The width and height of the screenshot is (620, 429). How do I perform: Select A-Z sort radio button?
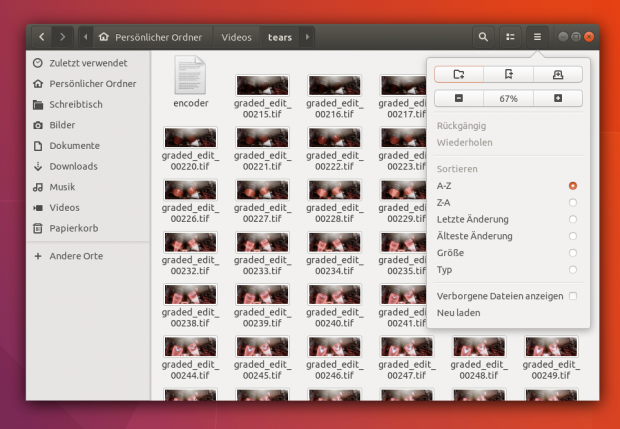point(573,186)
